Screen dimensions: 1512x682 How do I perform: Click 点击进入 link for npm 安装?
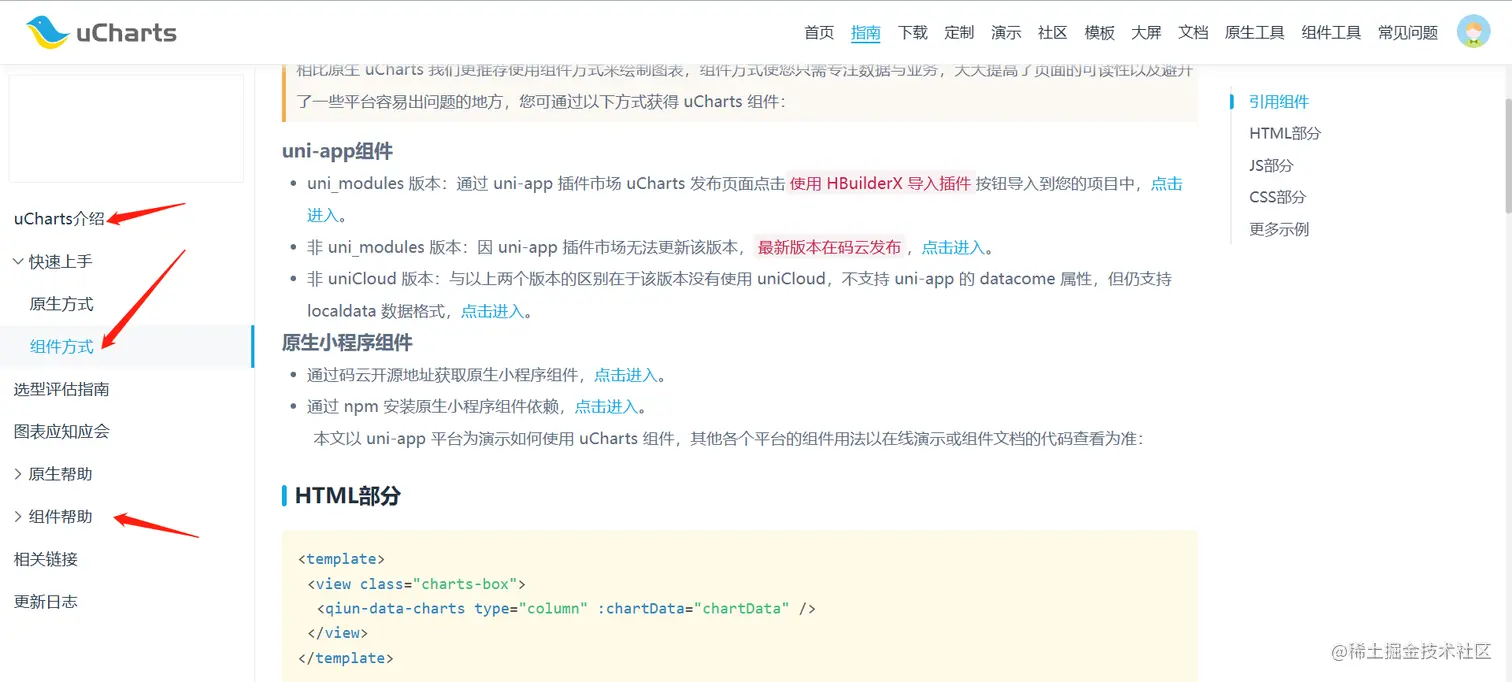(606, 407)
